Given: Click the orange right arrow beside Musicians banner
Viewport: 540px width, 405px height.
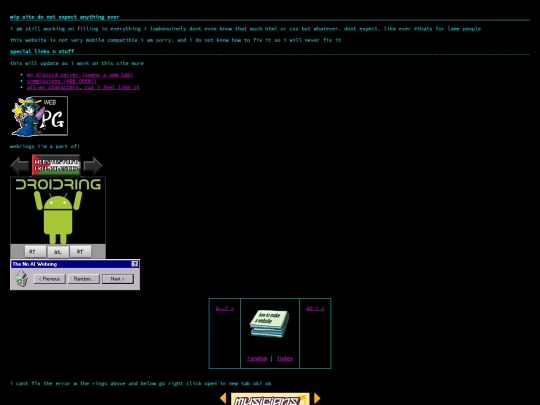Looking at the screenshot, I should 317,398.
